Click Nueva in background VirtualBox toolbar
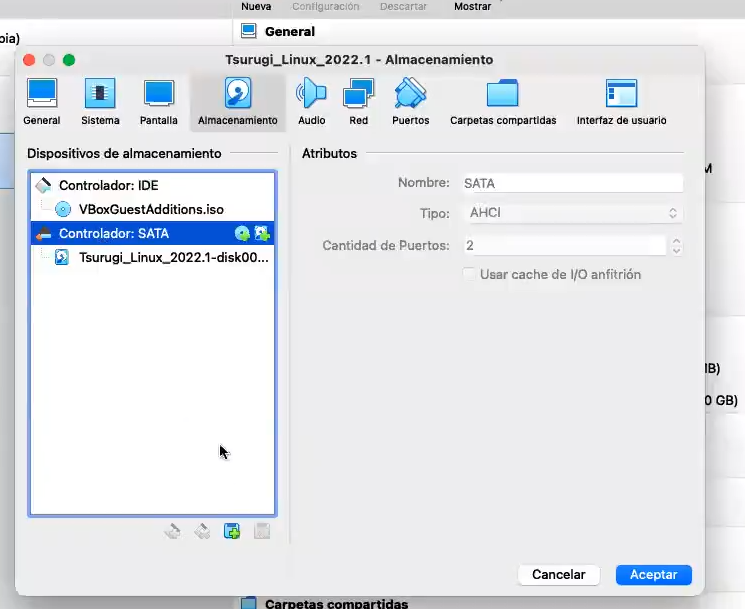745x609 pixels. 256,7
